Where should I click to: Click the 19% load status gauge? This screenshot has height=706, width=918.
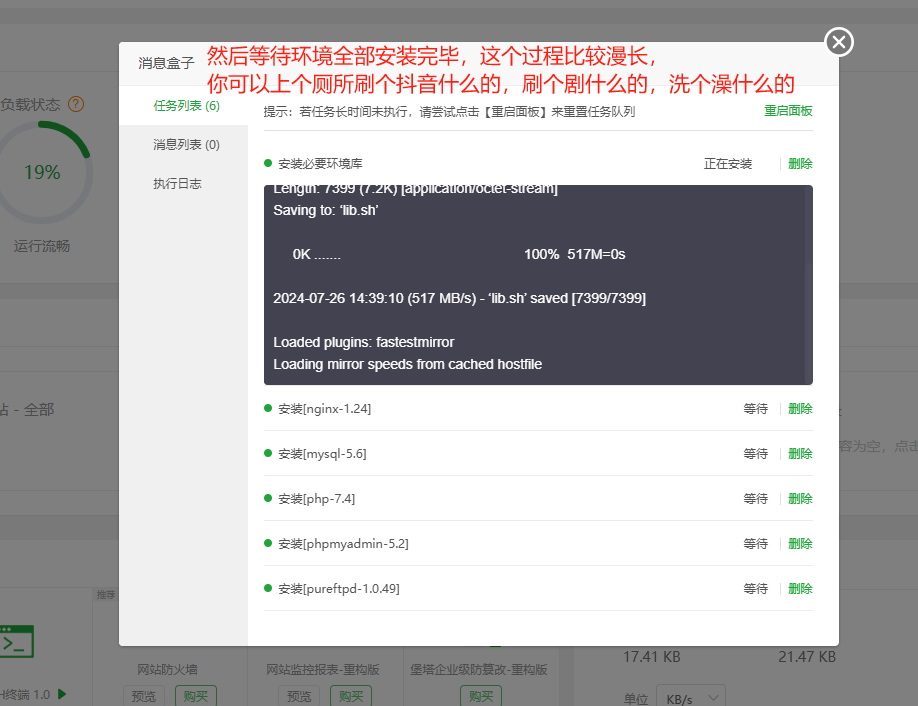42,172
